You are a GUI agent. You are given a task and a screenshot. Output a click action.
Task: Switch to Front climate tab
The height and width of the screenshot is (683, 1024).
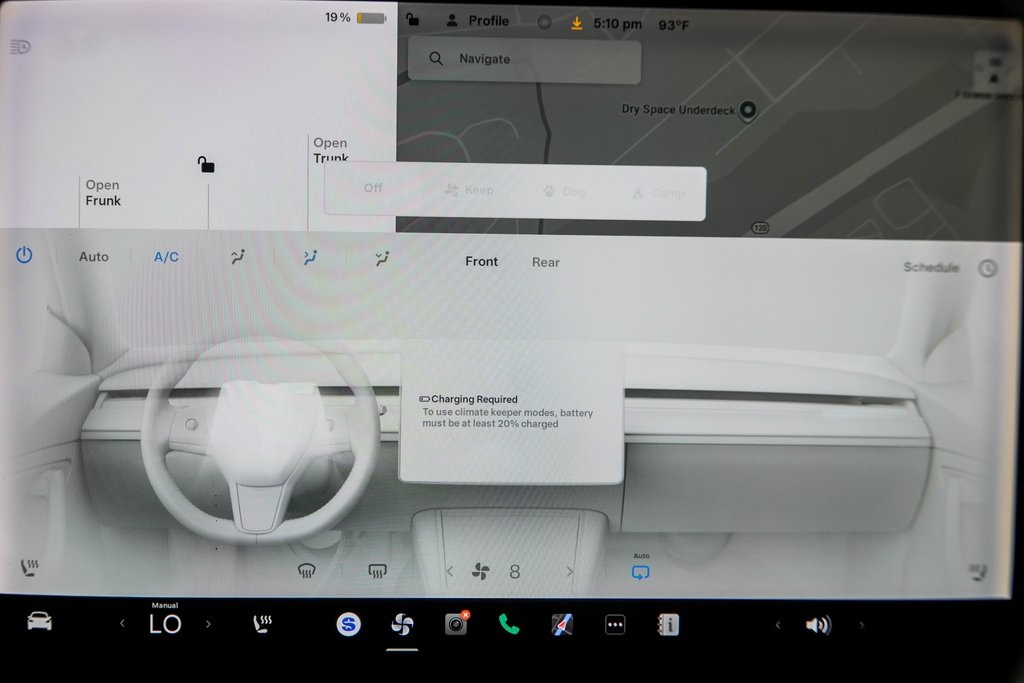click(x=481, y=261)
